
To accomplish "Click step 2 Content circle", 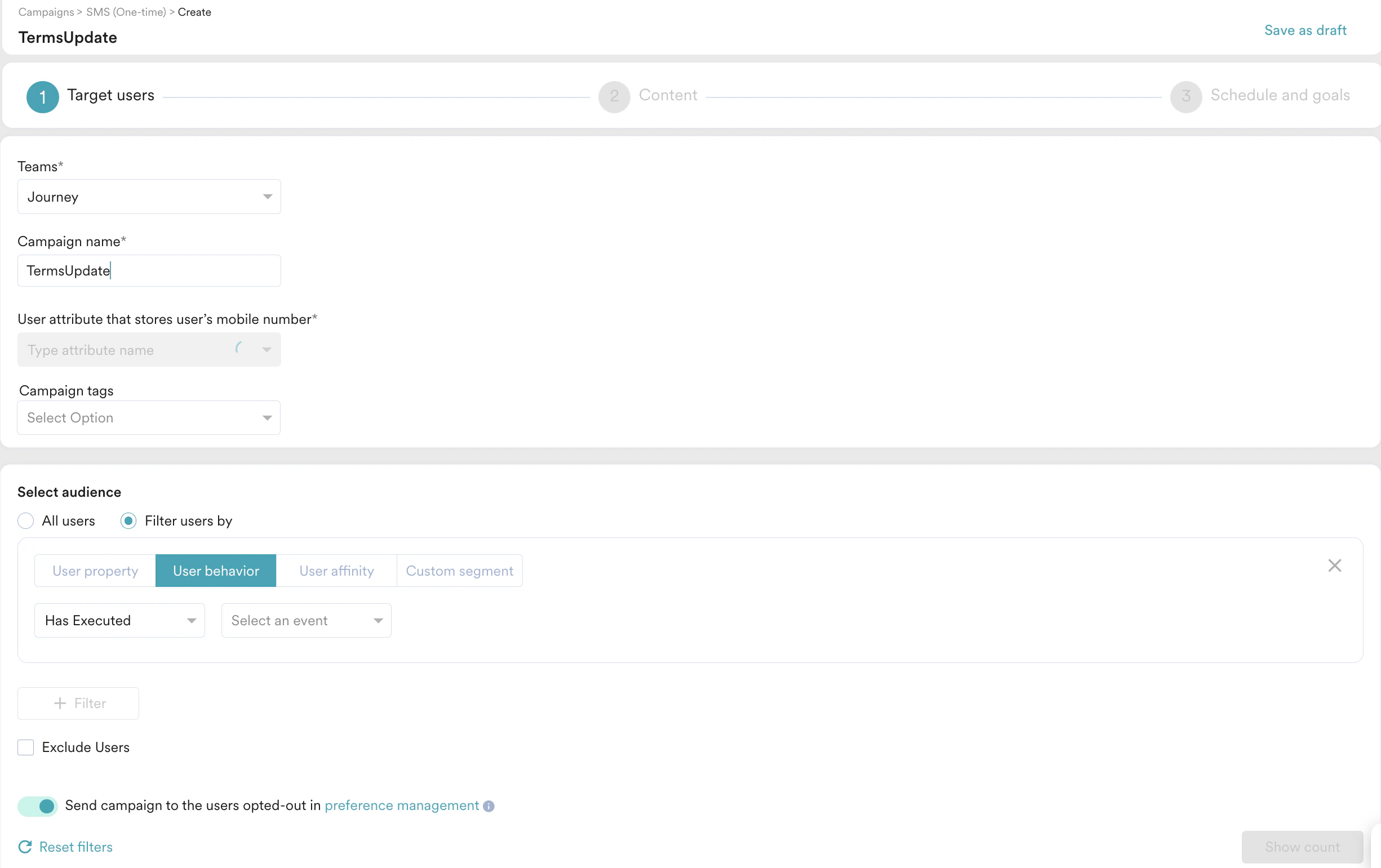I will (x=614, y=96).
